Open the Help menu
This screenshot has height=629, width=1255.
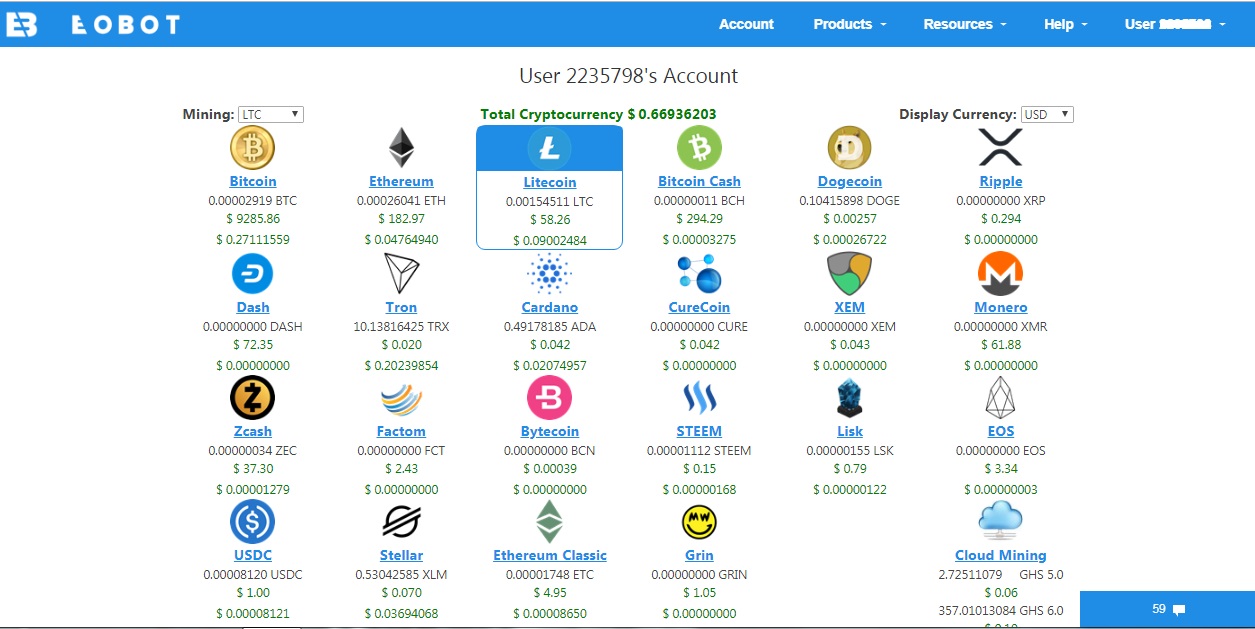1064,23
